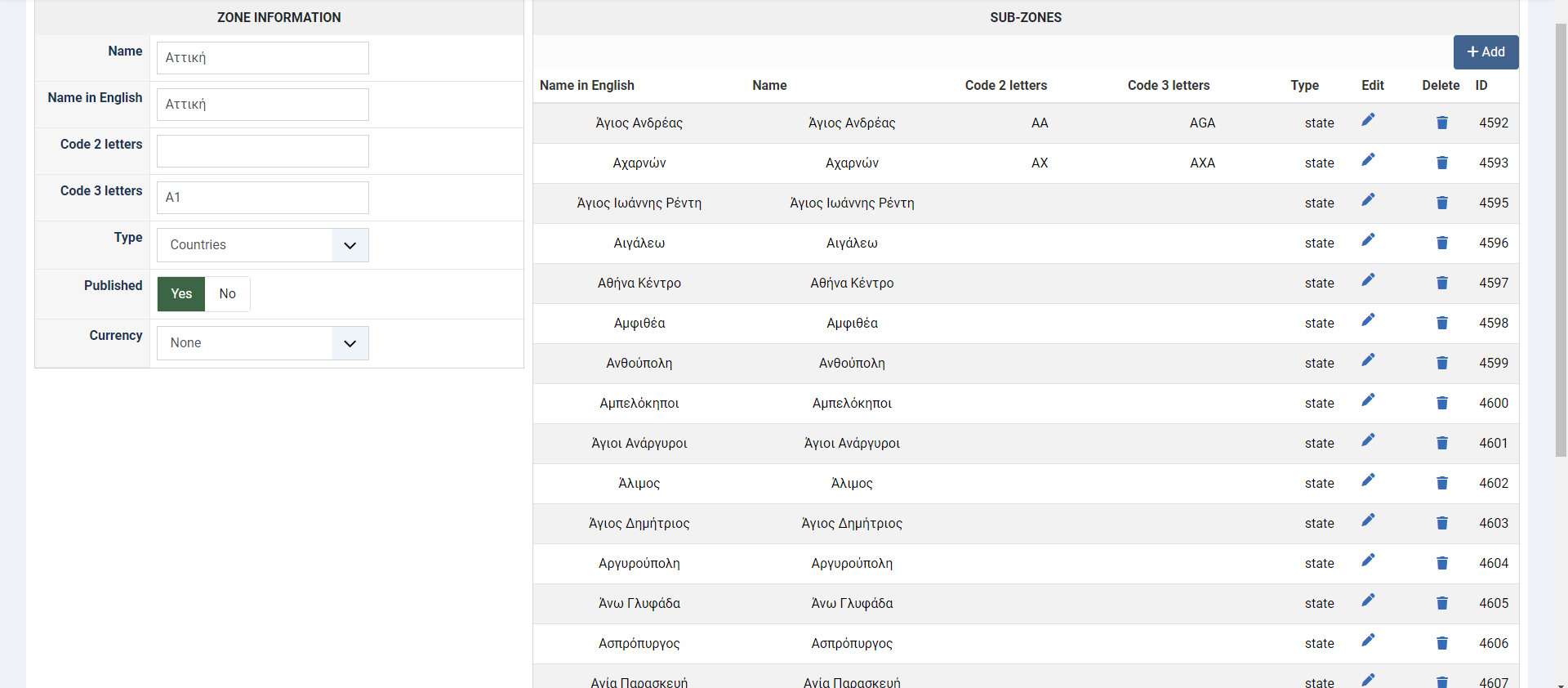The image size is (1568, 688).
Task: Click the trash icon for Αθήνα Κέντρο
Action: 1441,283
